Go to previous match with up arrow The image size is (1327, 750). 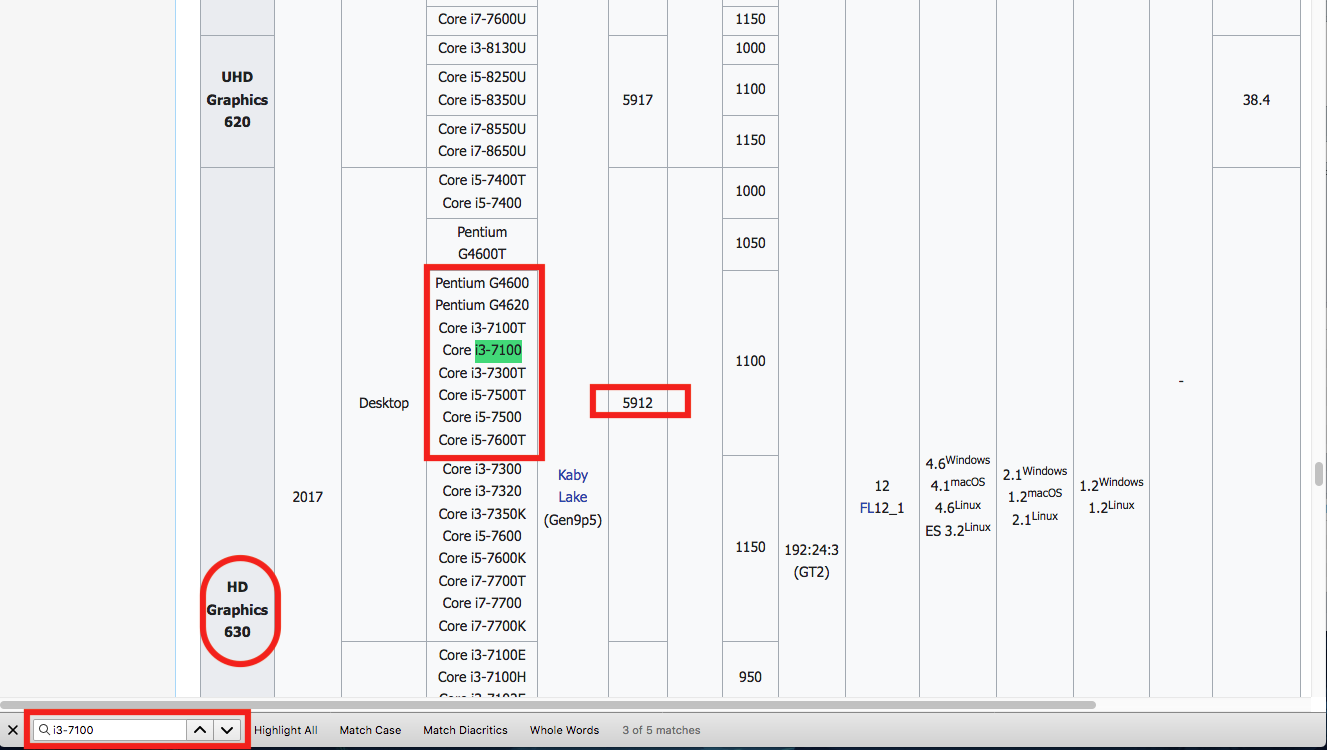click(200, 730)
